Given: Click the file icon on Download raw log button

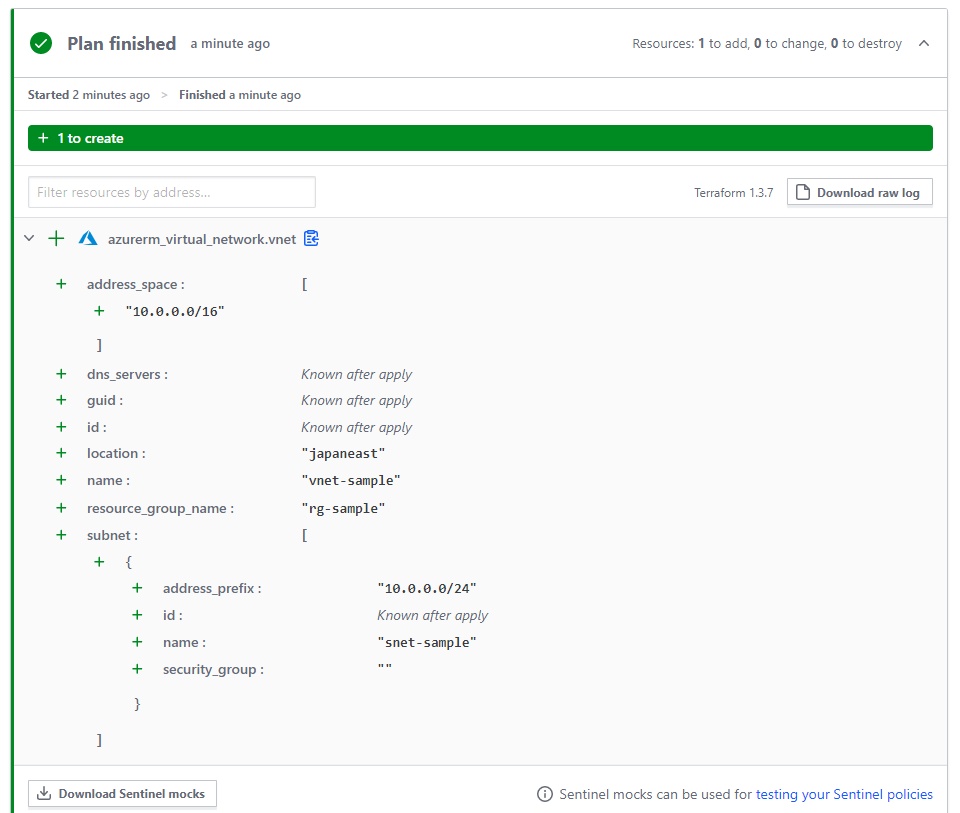Looking at the screenshot, I should (803, 192).
